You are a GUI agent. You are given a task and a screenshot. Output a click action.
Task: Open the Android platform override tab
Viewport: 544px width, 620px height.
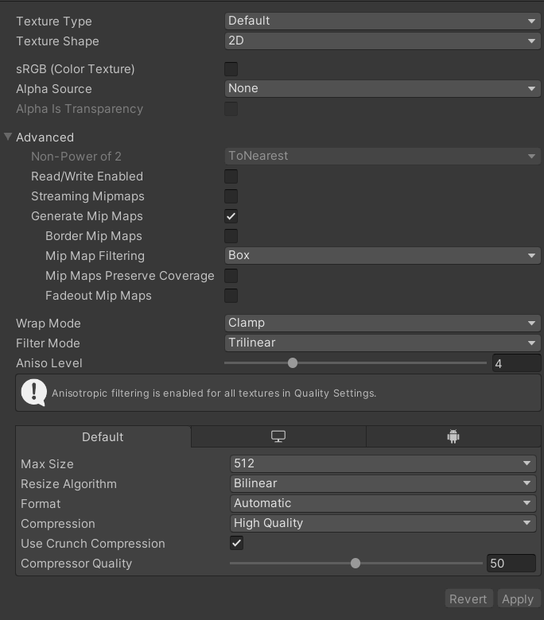point(453,437)
